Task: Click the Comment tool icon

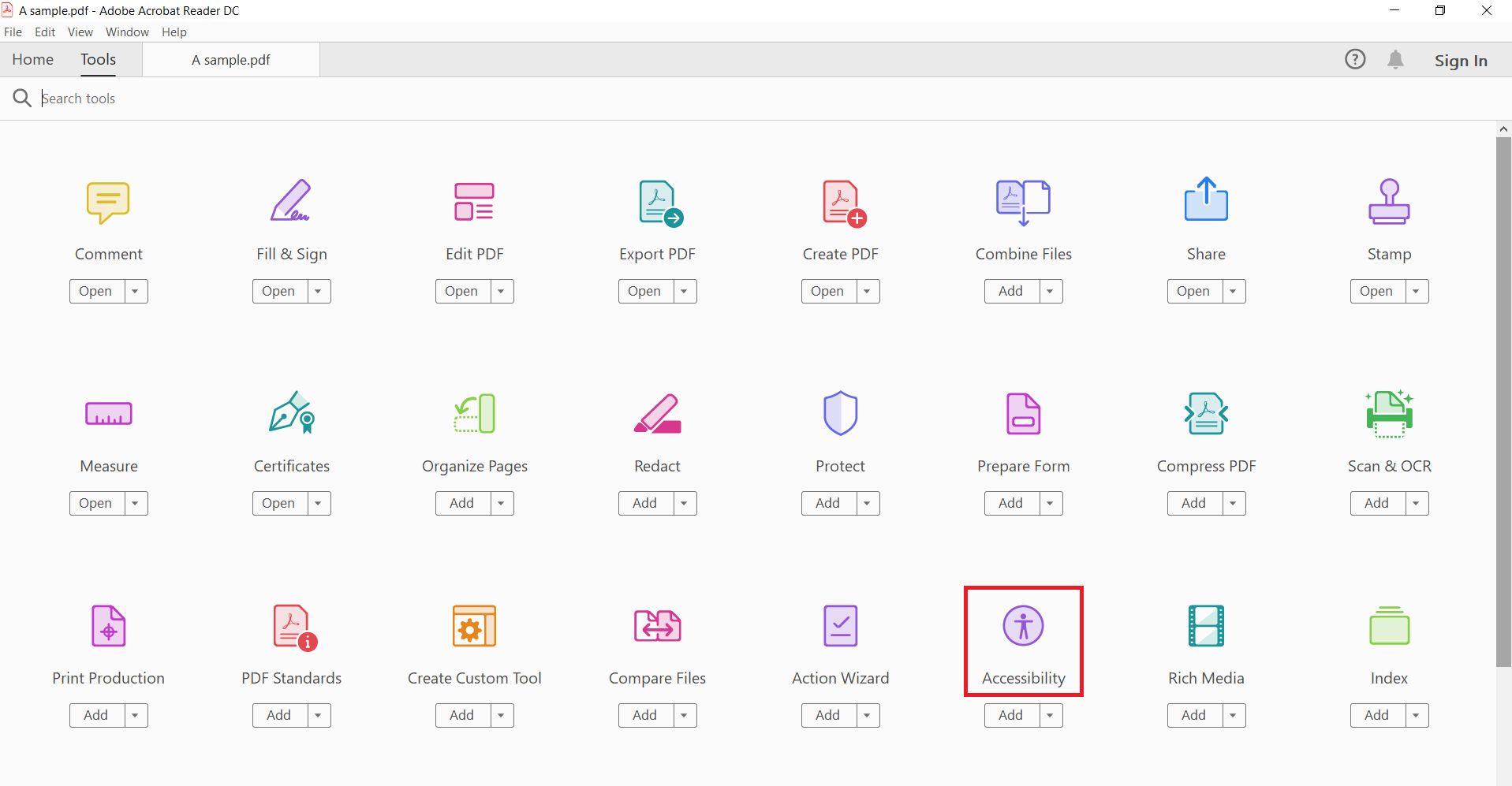Action: 108,203
